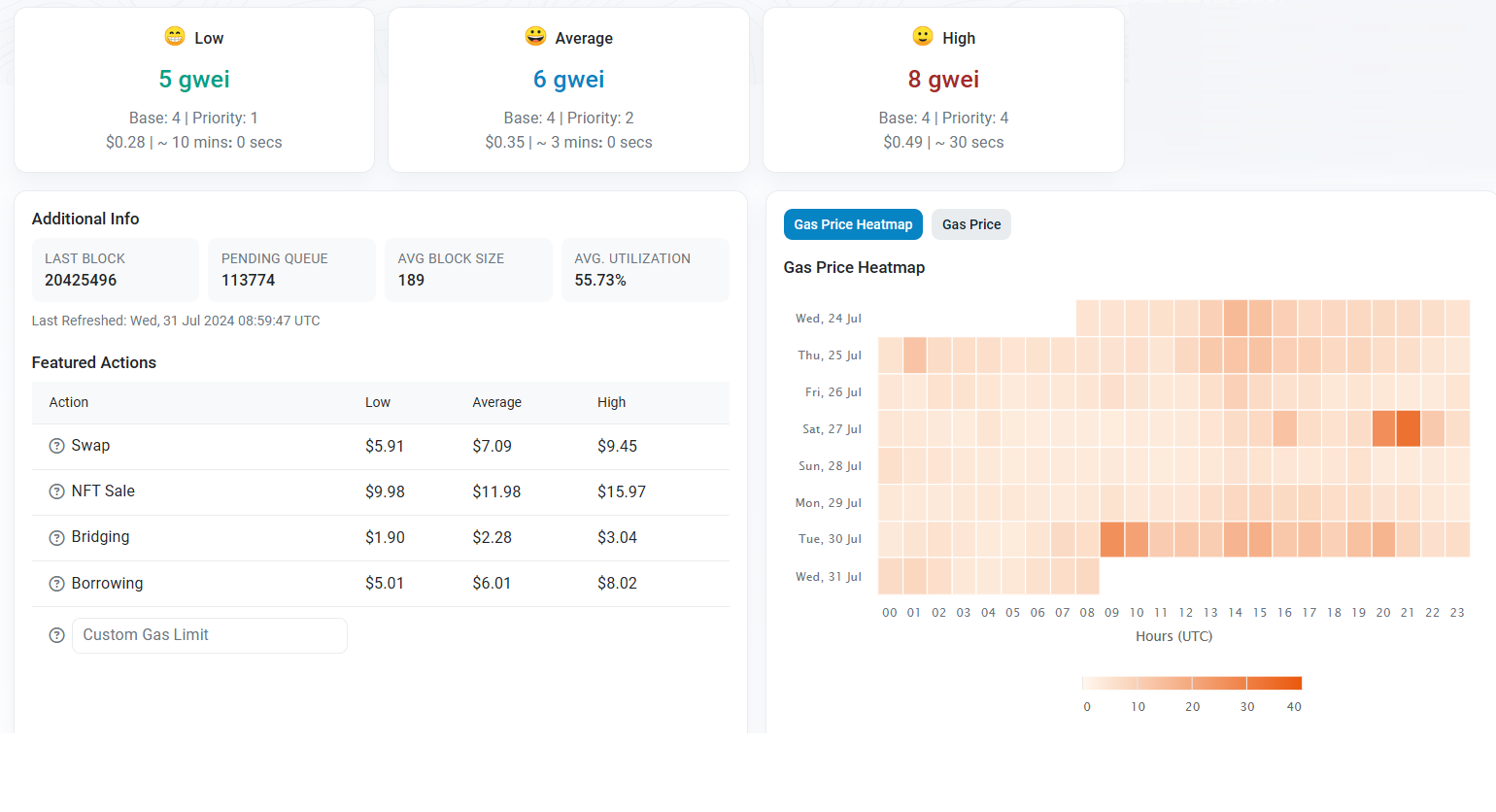1496x812 pixels.
Task: Click the Last Block number 20425496
Action: 81,280
